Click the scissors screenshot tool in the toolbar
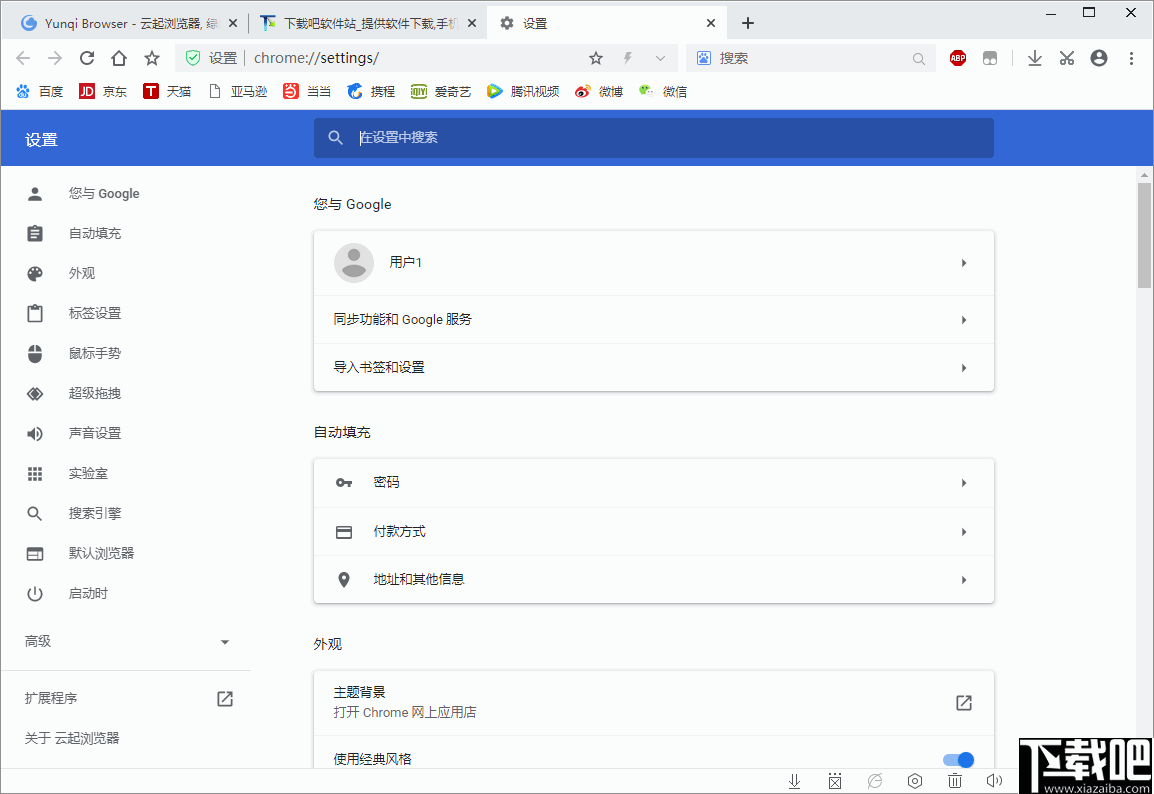 (x=1066, y=58)
